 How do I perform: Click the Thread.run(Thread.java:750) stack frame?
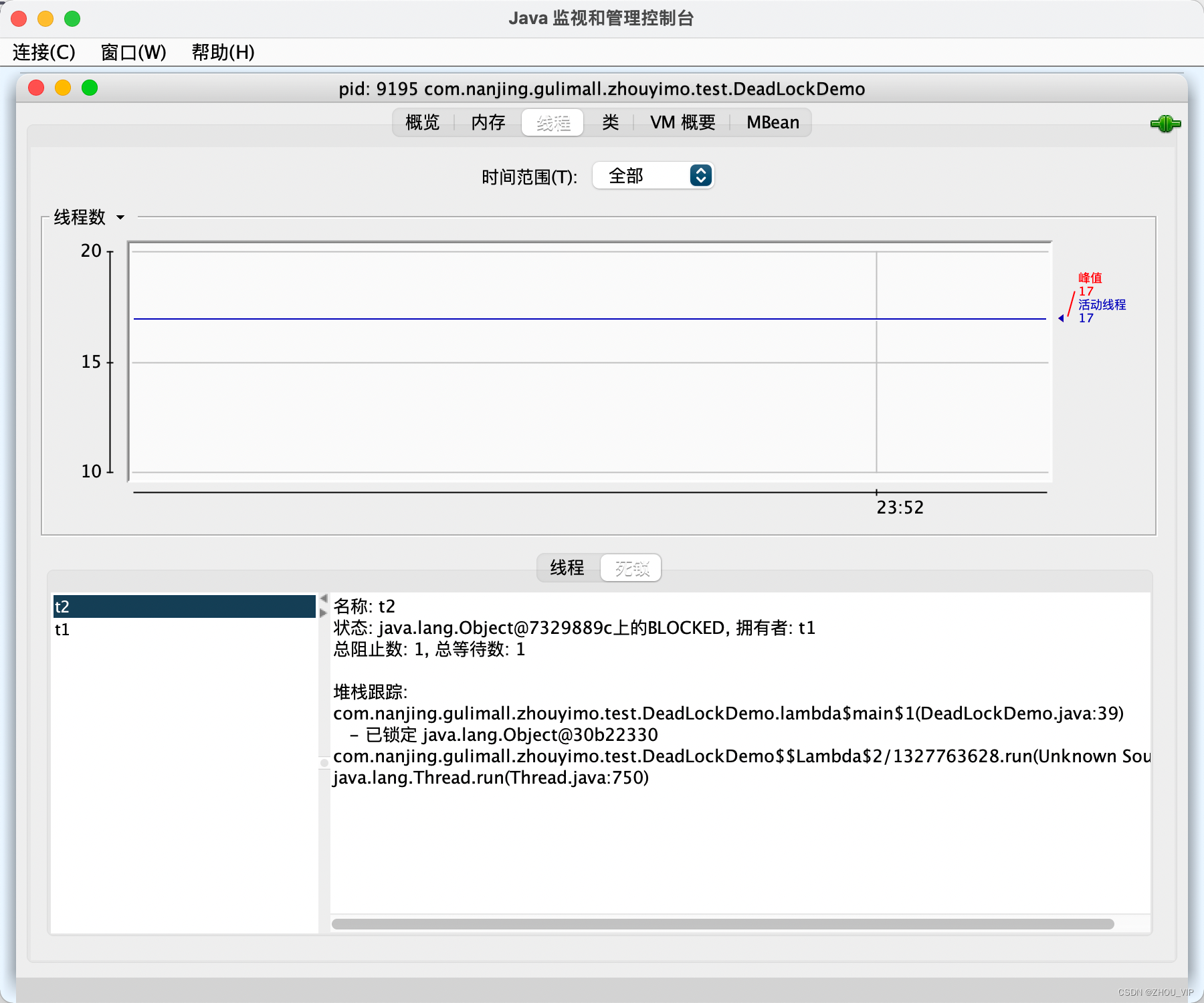pos(491,778)
